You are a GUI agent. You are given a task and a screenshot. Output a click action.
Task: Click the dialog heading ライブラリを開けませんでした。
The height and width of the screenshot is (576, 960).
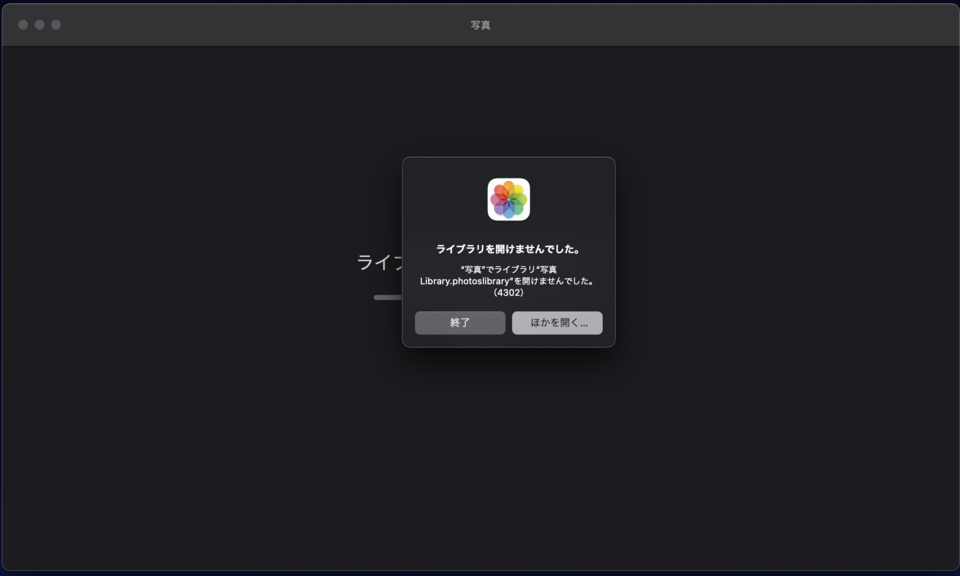pyautogui.click(x=509, y=249)
